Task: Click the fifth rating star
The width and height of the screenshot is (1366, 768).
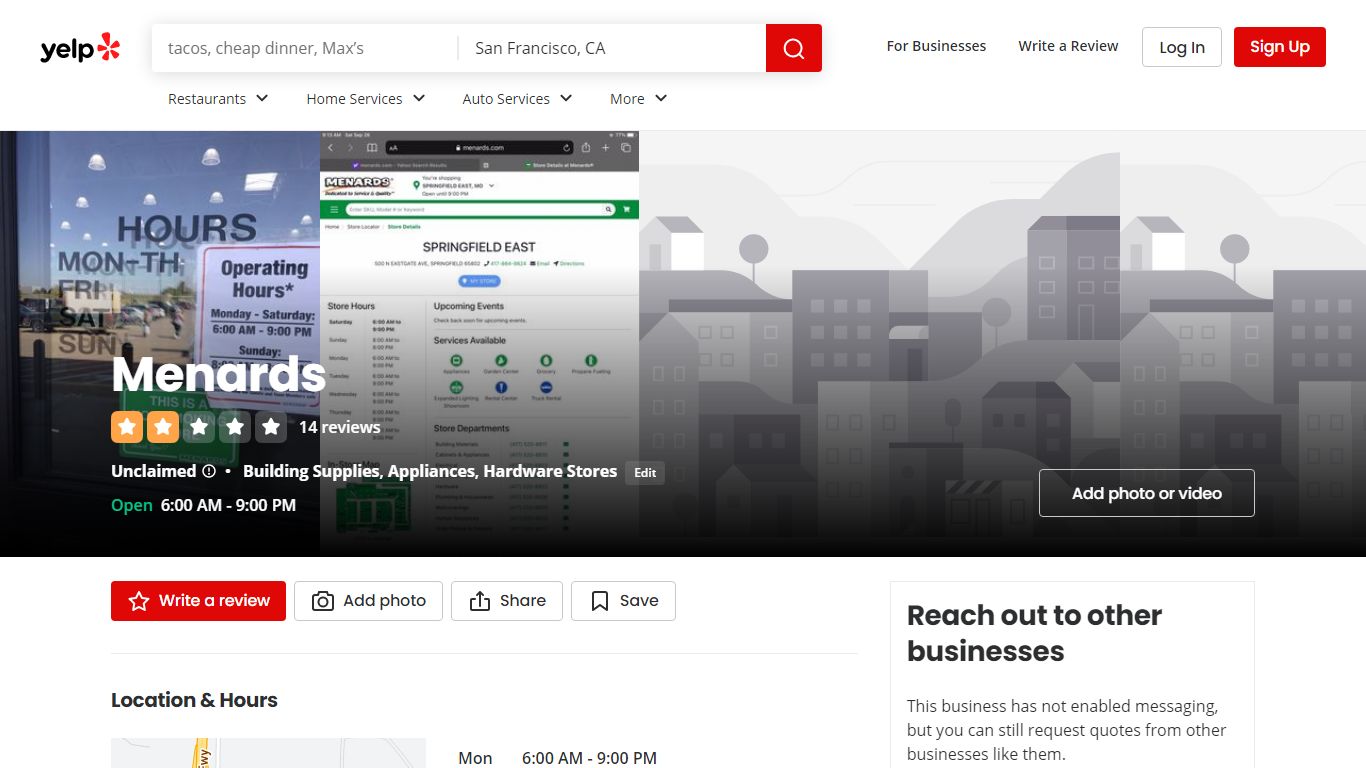Action: pyautogui.click(x=271, y=427)
